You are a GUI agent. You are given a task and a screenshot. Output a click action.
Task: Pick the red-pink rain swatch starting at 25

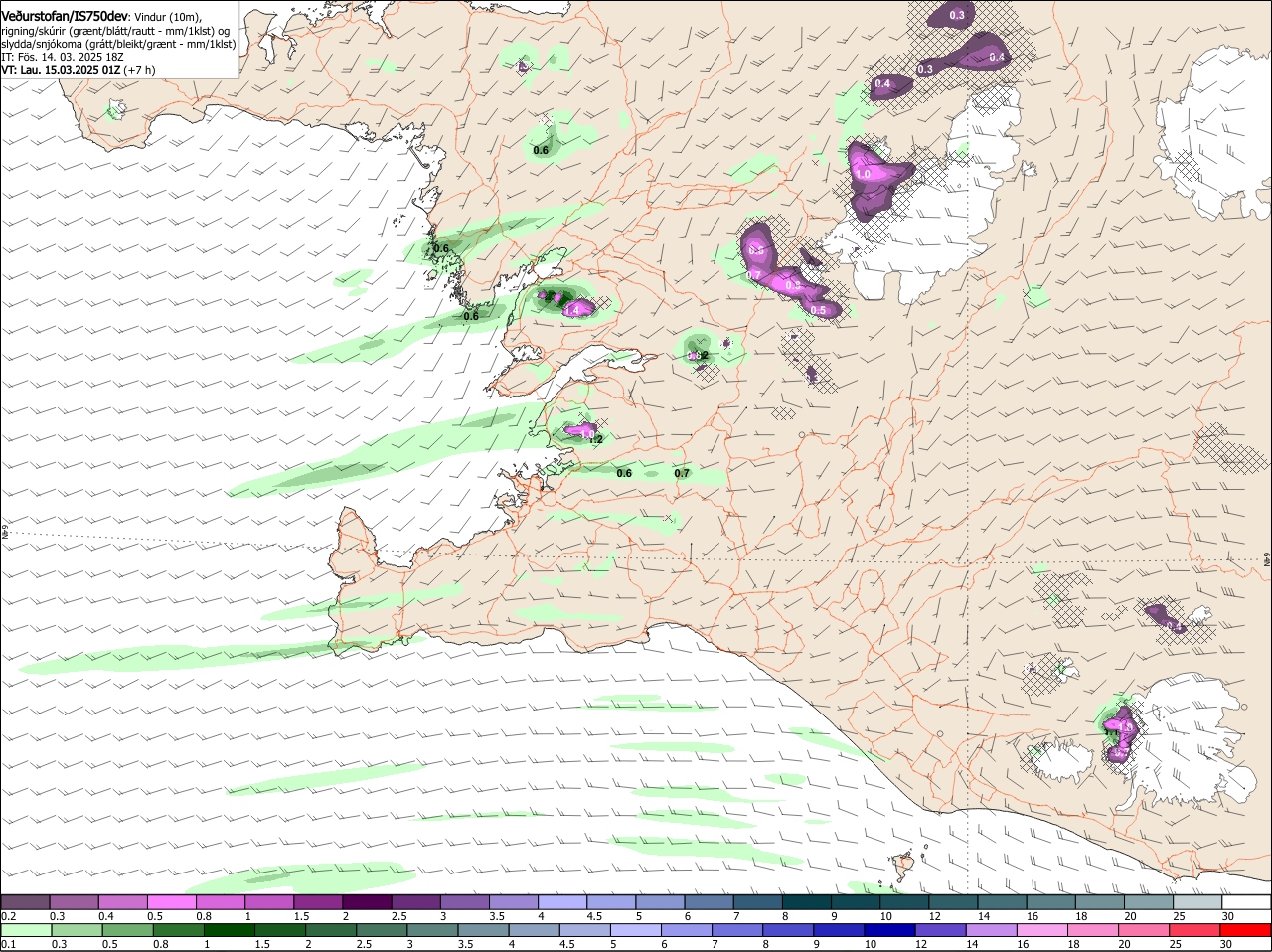point(1195,930)
